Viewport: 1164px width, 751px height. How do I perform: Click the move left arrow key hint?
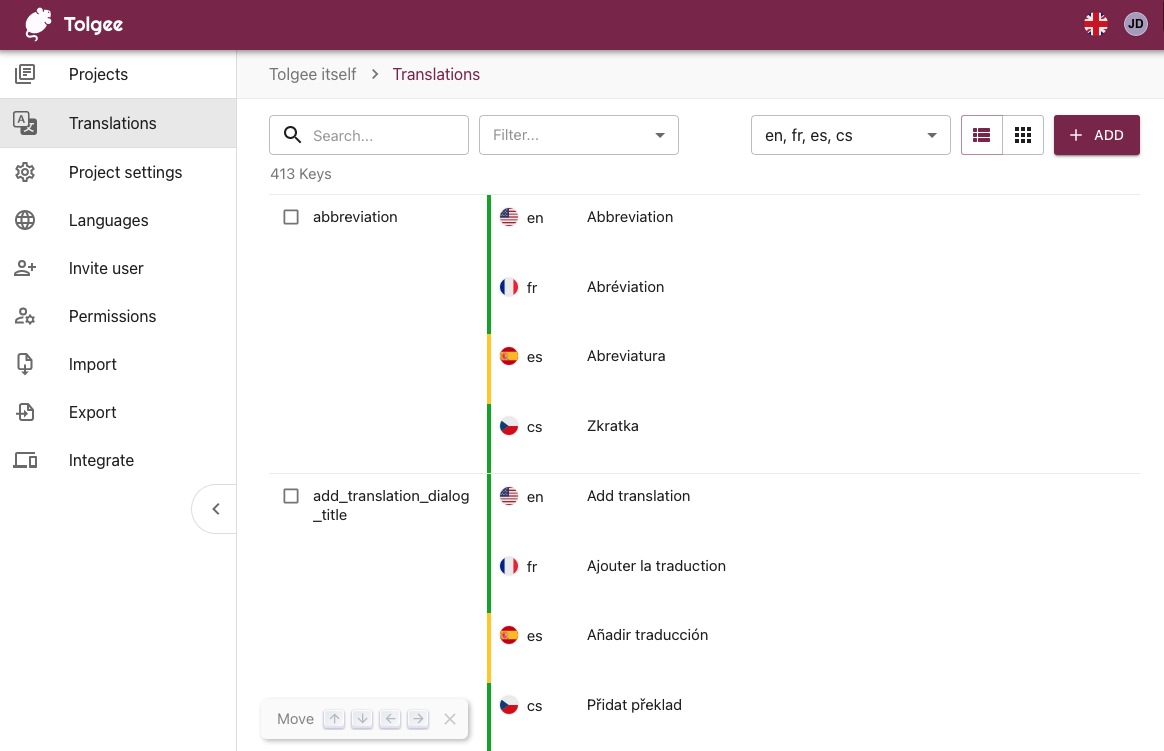pyautogui.click(x=390, y=718)
